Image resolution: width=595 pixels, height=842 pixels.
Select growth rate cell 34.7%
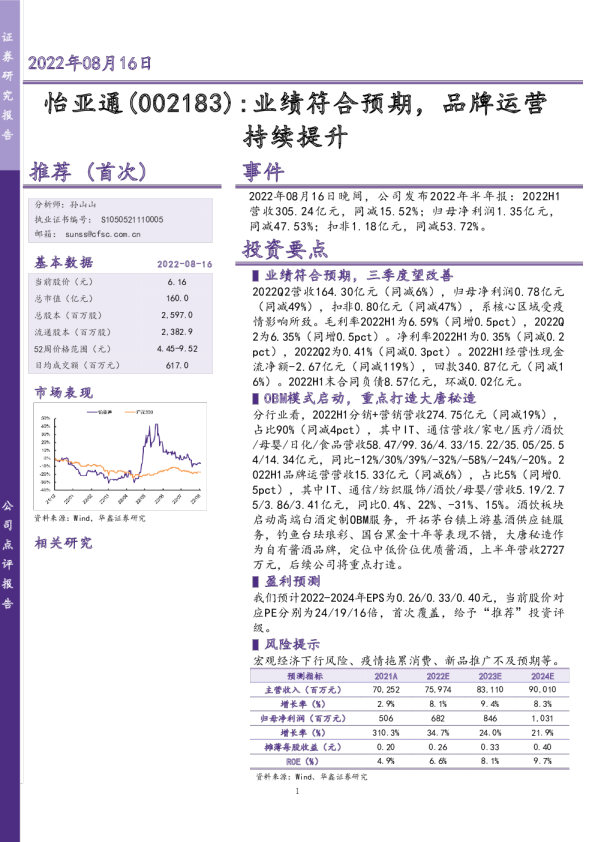(x=438, y=732)
